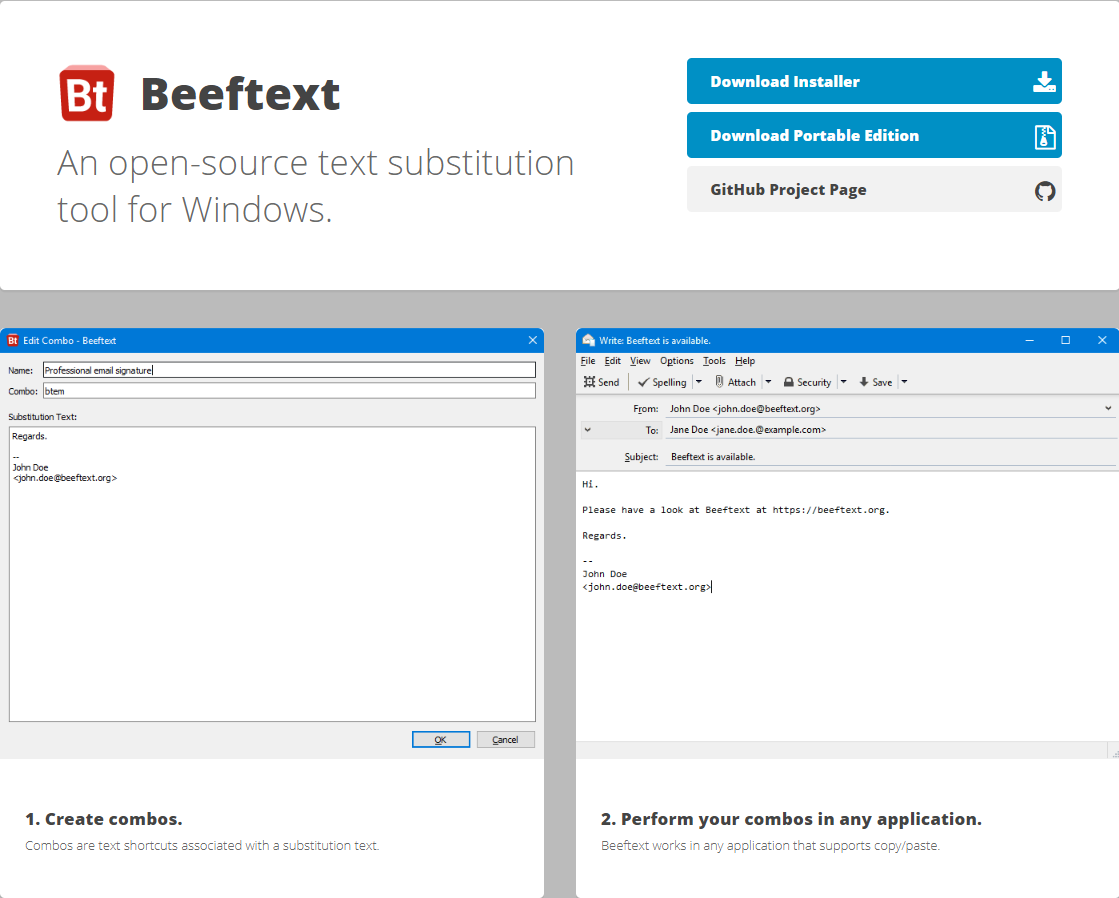The width and height of the screenshot is (1119, 898).
Task: Click the Subject field
Action: pyautogui.click(x=890, y=457)
